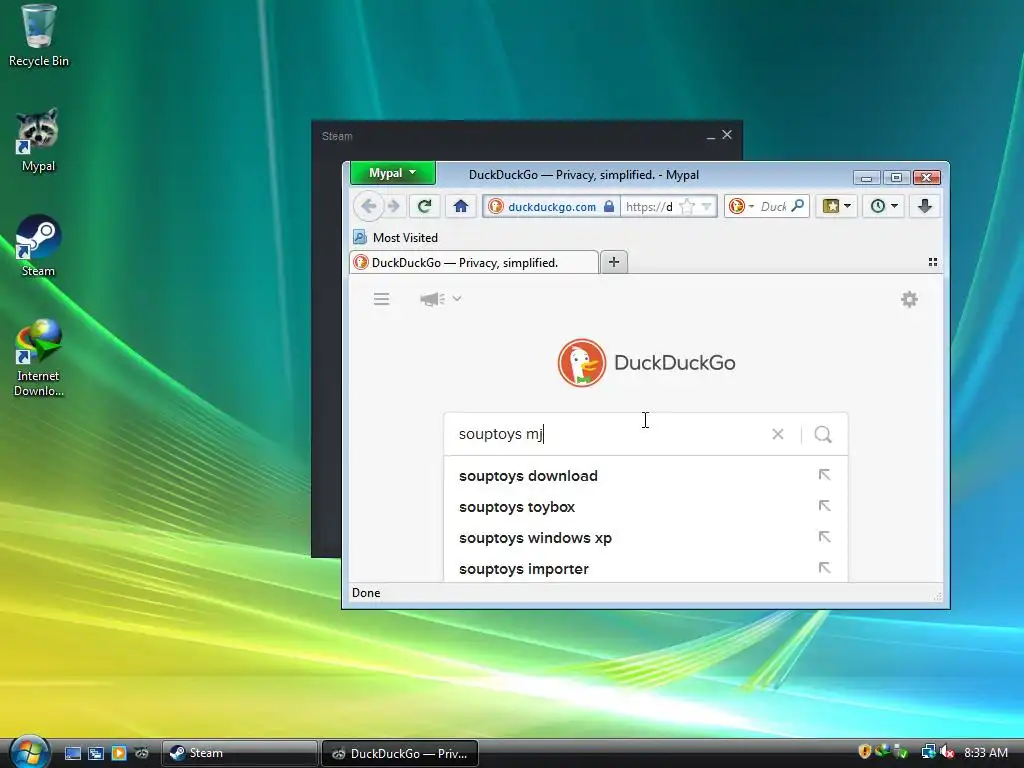Switch to Steam taskbar button
Image resolution: width=1024 pixels, height=768 pixels.
pos(239,753)
